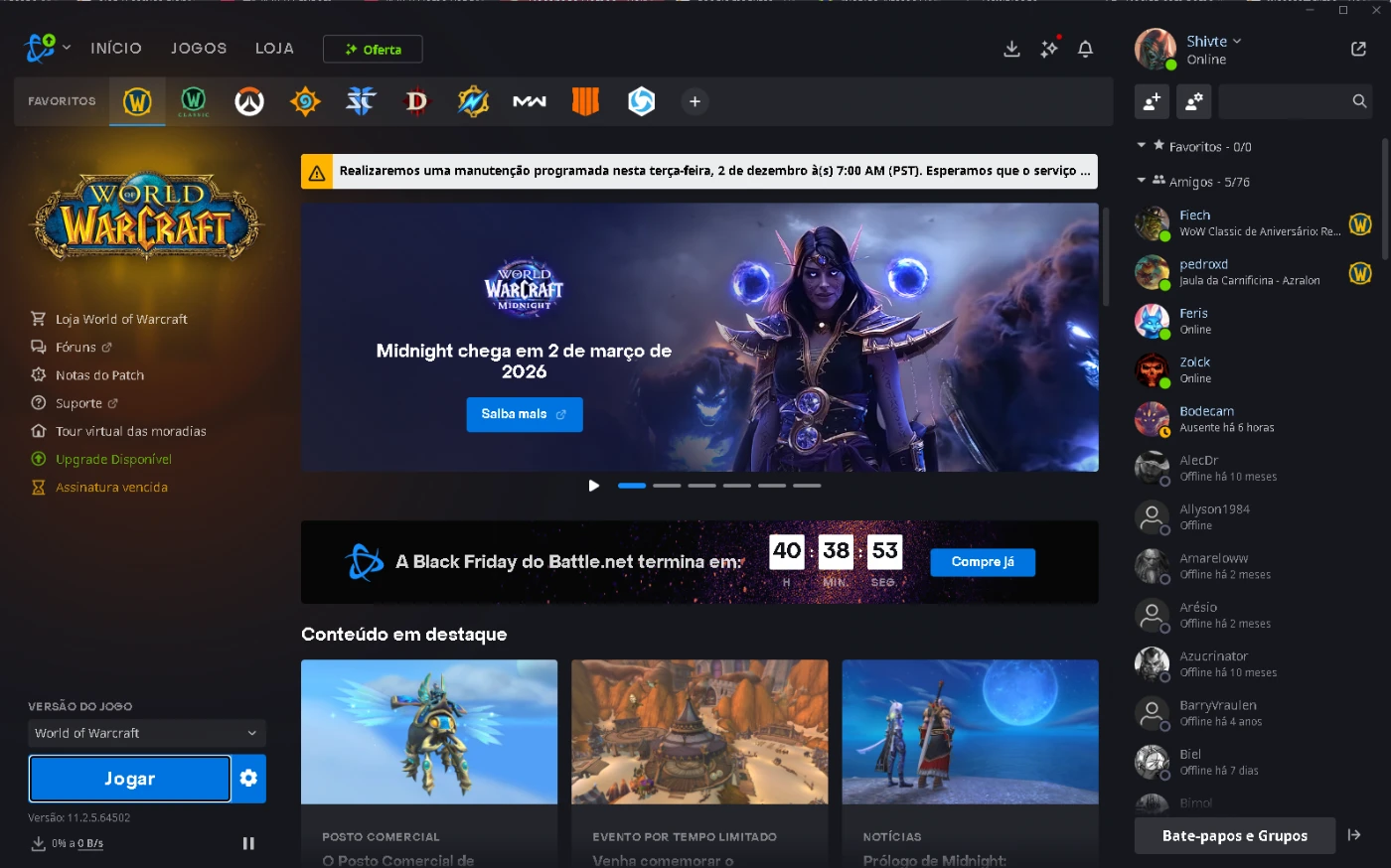
Task: Pause the download with the pause icon
Action: coord(248,843)
